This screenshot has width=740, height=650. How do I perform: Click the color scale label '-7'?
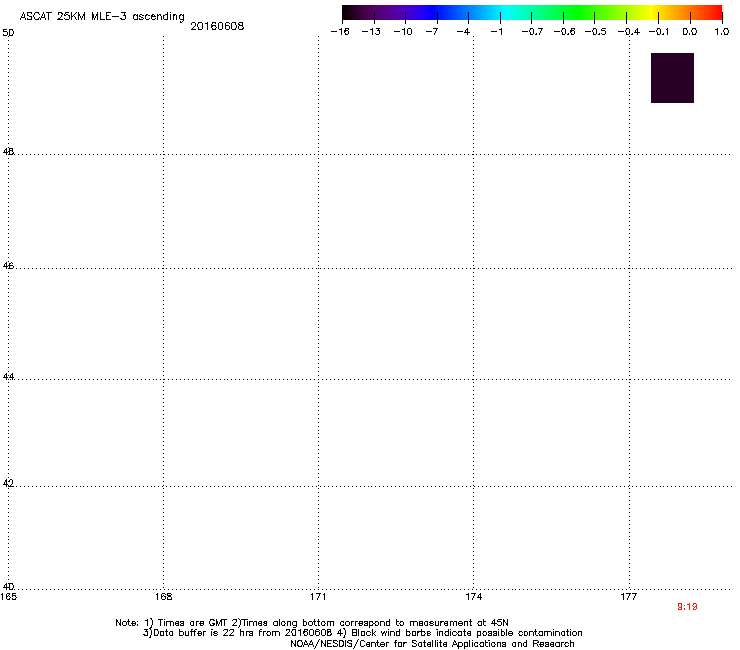point(432,32)
